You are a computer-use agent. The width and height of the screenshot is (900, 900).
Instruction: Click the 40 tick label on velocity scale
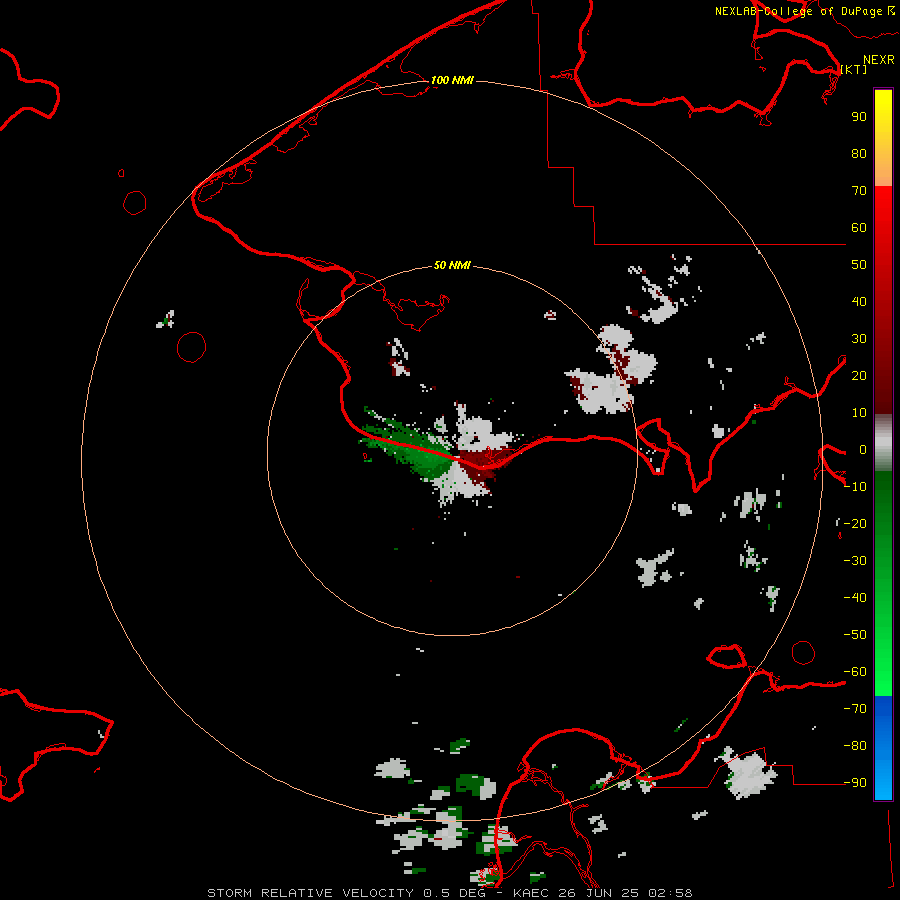click(x=859, y=301)
